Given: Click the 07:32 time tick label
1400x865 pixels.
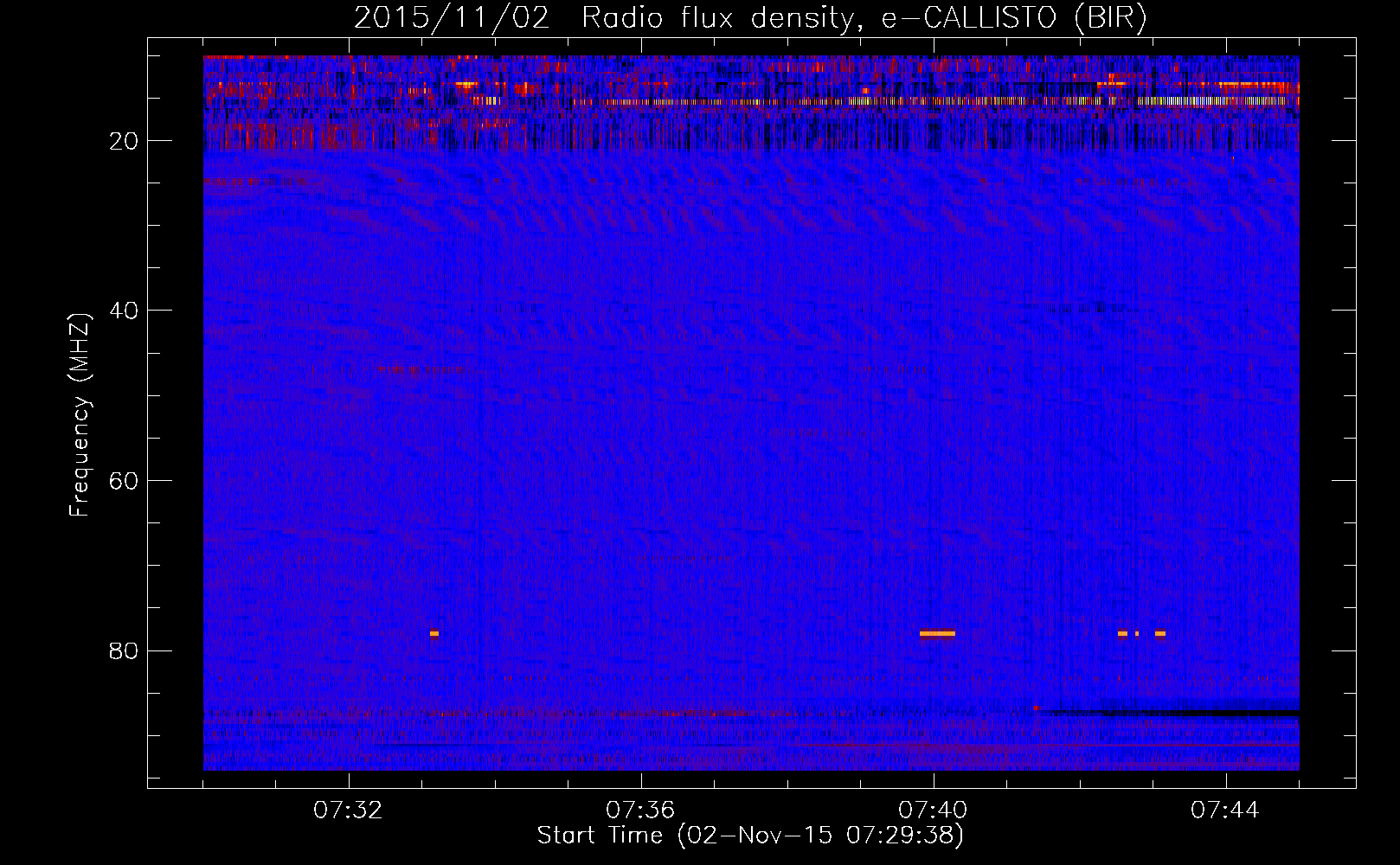Looking at the screenshot, I should [348, 811].
